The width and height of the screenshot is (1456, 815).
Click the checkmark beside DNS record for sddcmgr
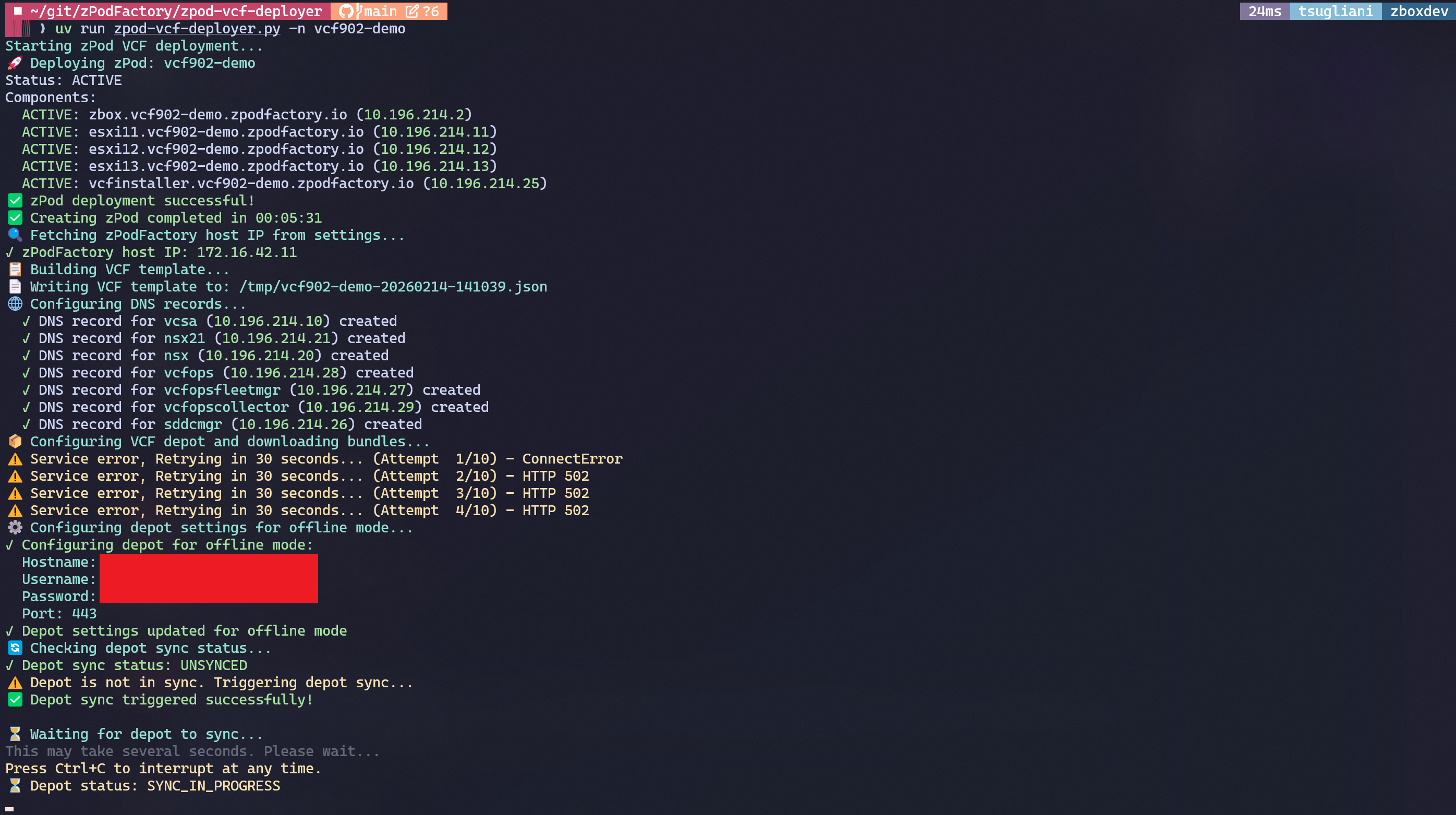26,424
